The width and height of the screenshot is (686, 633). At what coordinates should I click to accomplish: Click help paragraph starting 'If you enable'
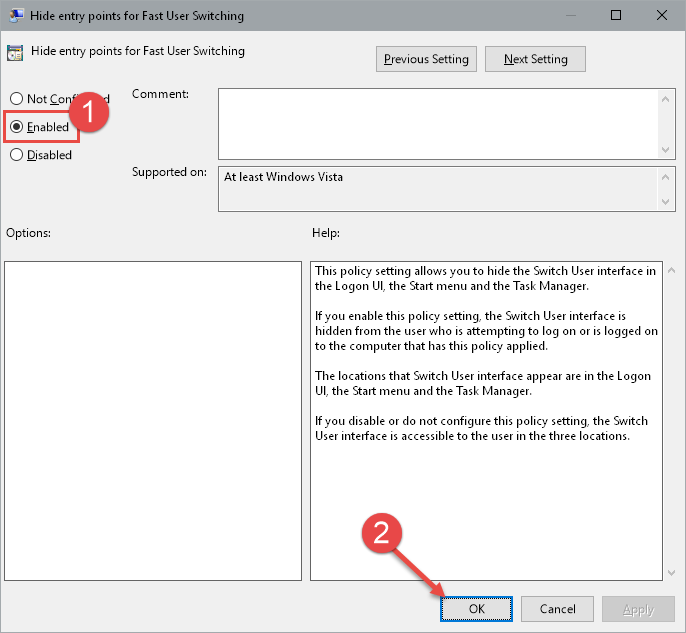486,331
